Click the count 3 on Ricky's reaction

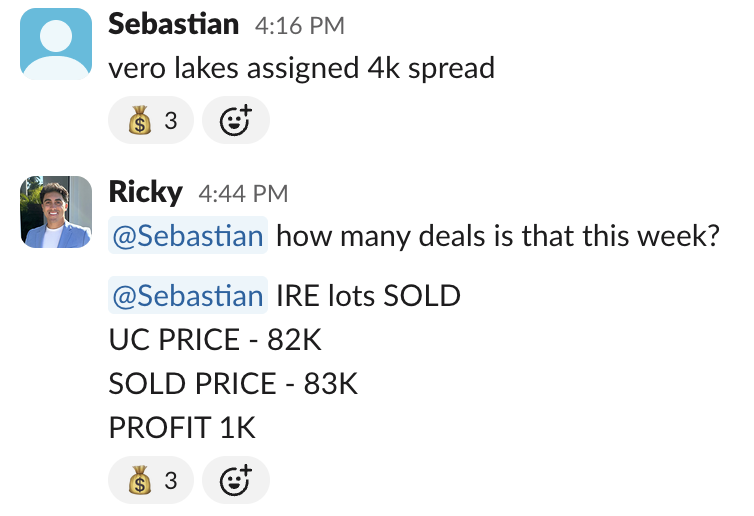tap(171, 480)
